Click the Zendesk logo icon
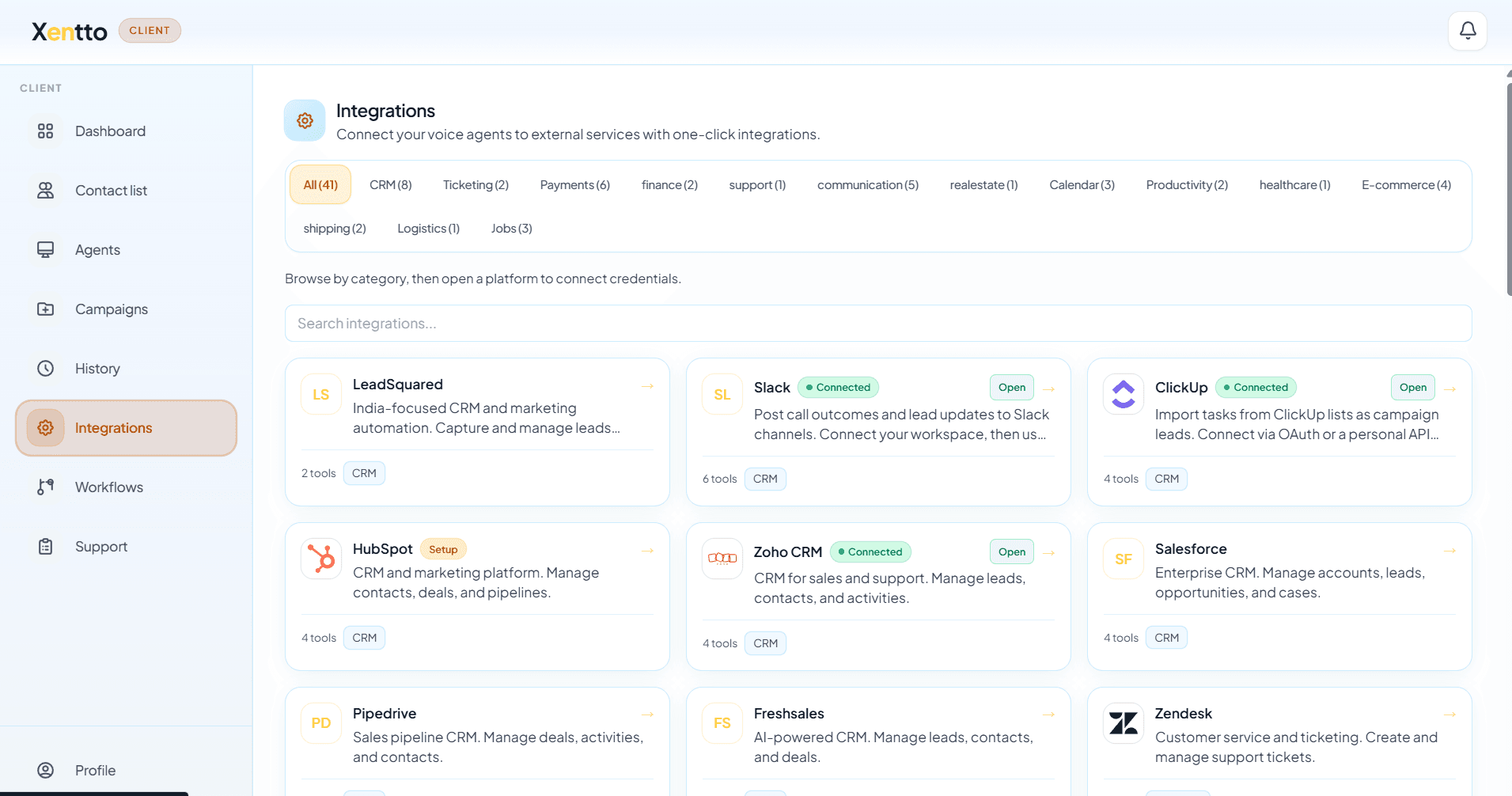Screen dimensions: 1512x796 tap(1124, 723)
